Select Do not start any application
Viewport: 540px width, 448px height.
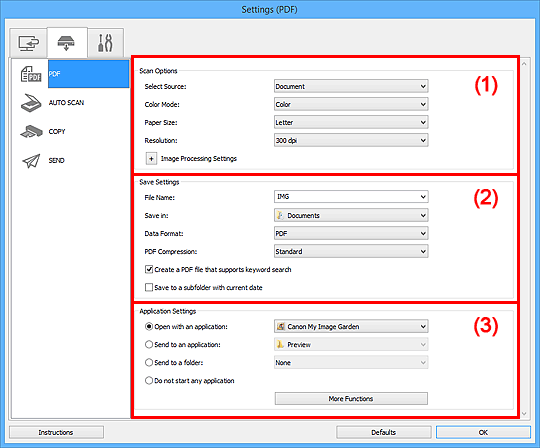point(149,381)
